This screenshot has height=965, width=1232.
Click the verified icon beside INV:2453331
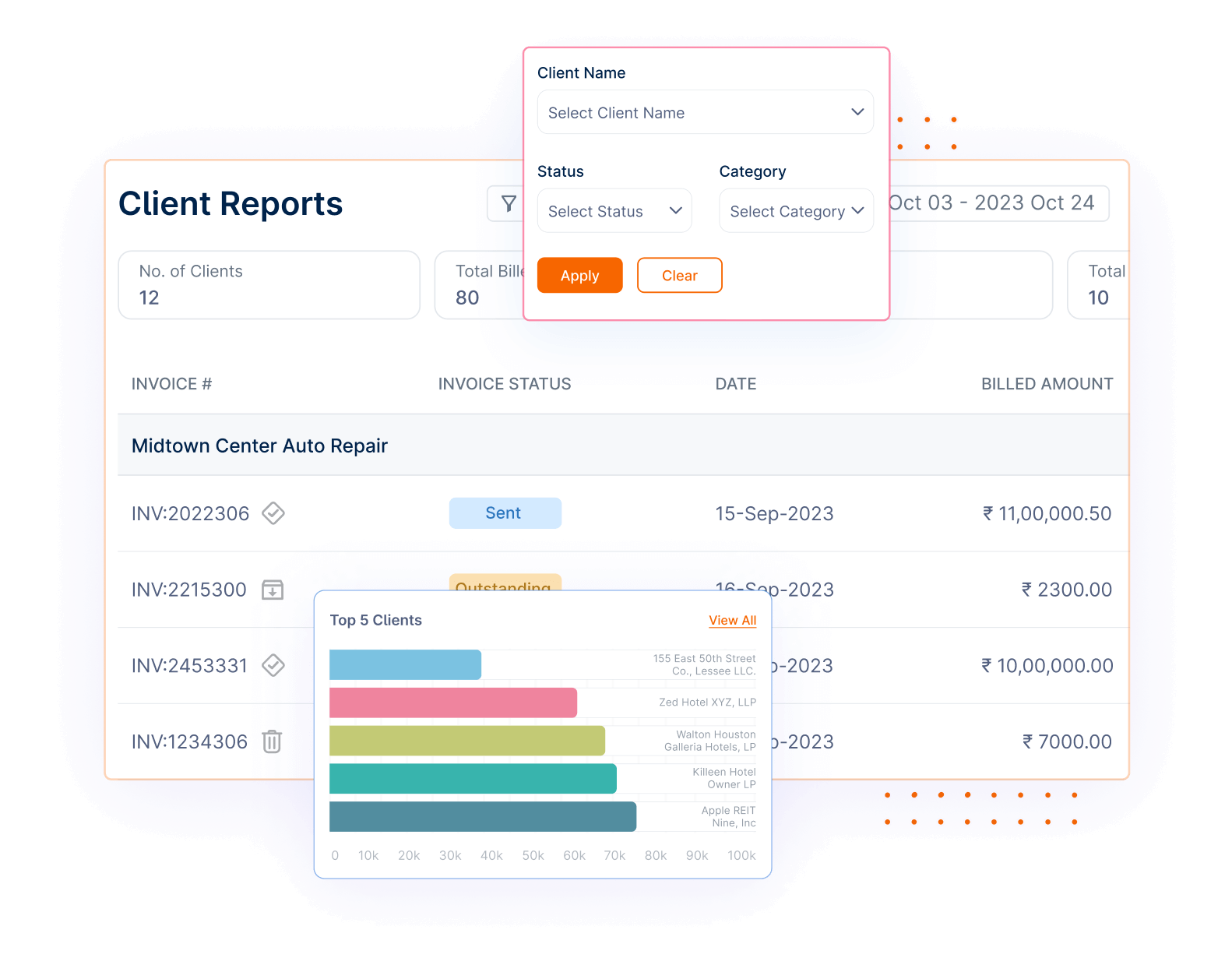pos(273,665)
